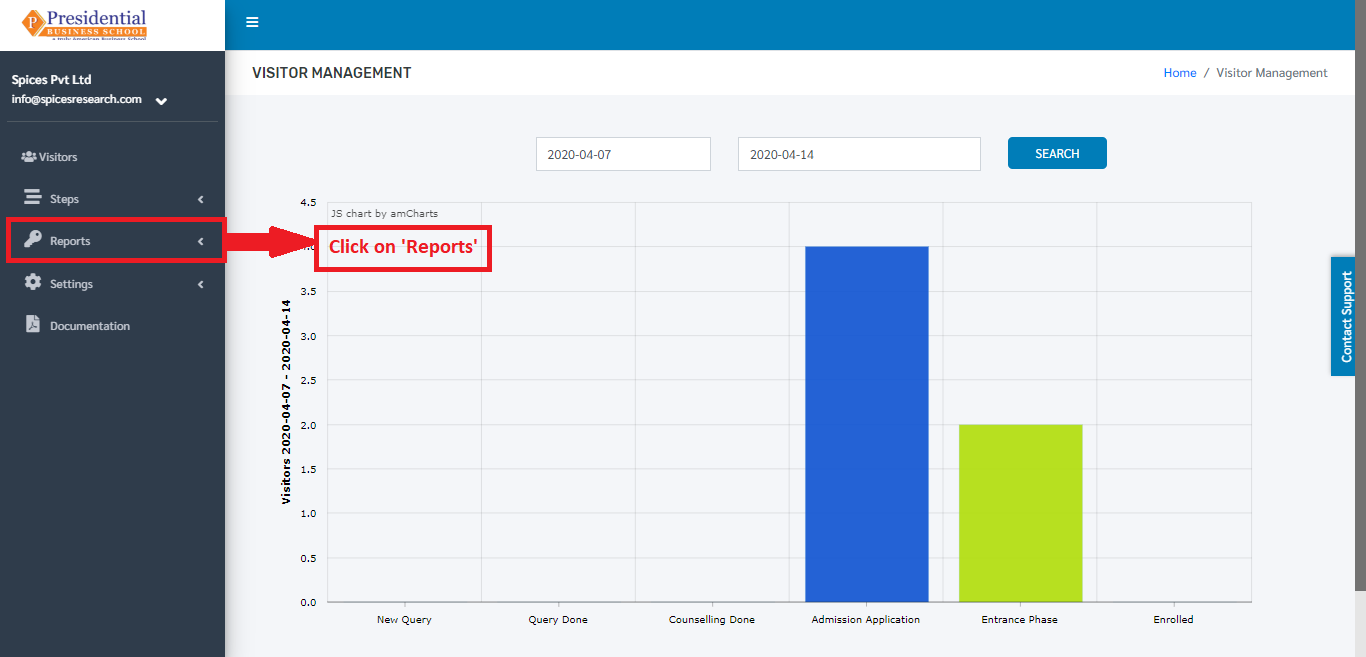
Task: Click the 'New Query' axis label
Action: pos(404,619)
